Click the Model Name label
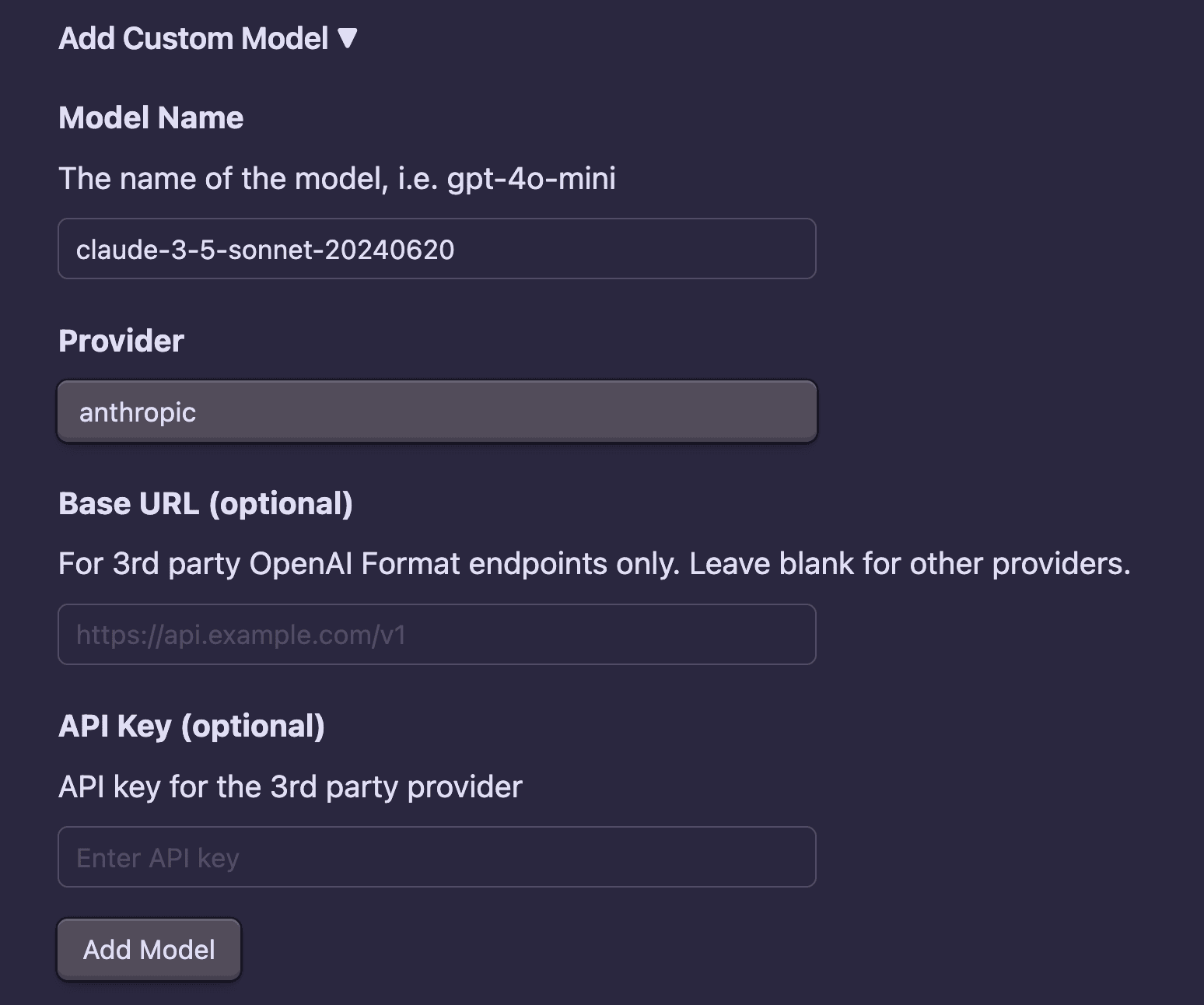 pos(151,118)
